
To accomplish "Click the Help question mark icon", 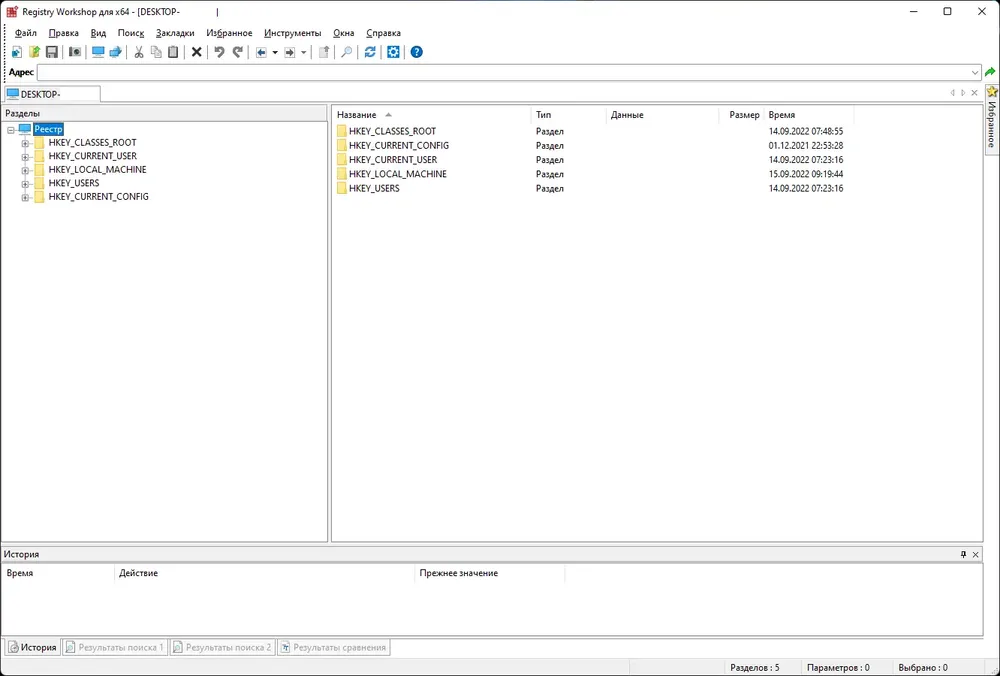I will 416,52.
